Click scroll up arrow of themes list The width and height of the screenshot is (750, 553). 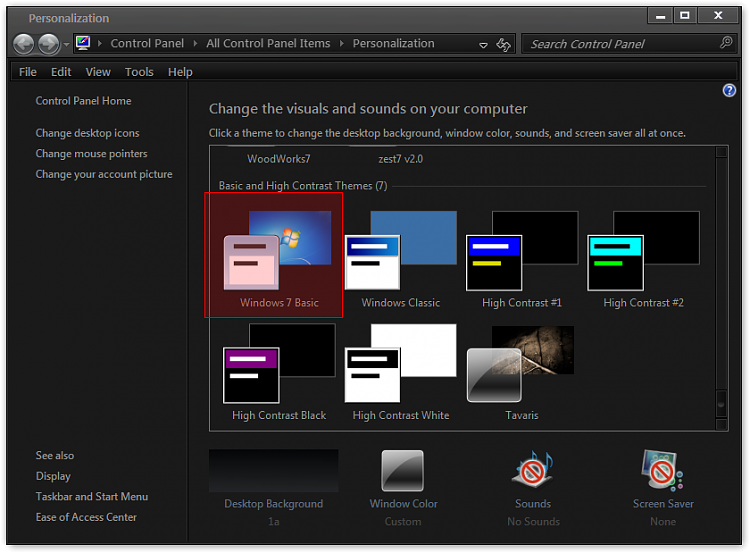(x=721, y=152)
